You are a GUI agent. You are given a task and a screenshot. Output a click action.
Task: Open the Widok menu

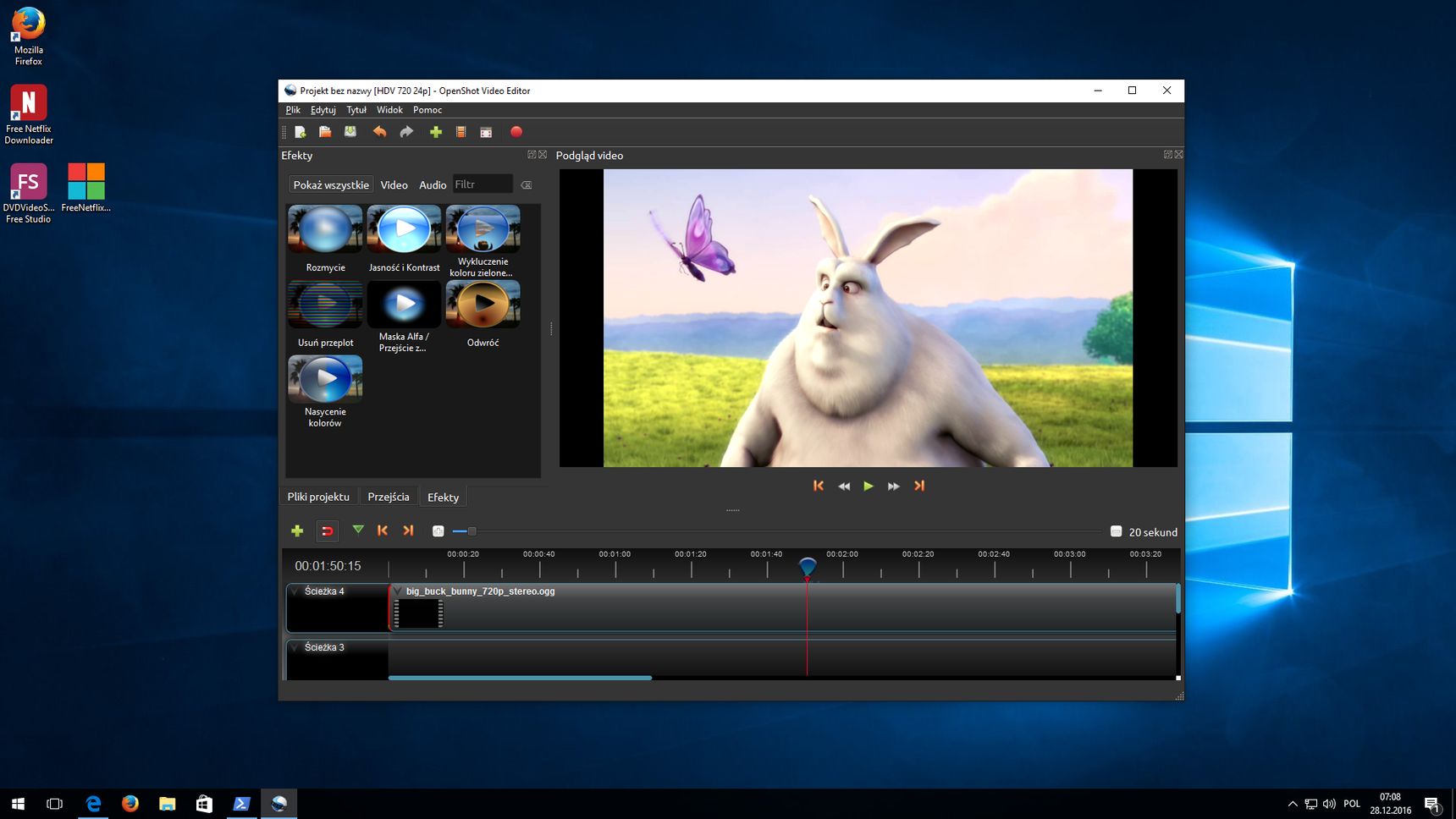click(x=389, y=110)
